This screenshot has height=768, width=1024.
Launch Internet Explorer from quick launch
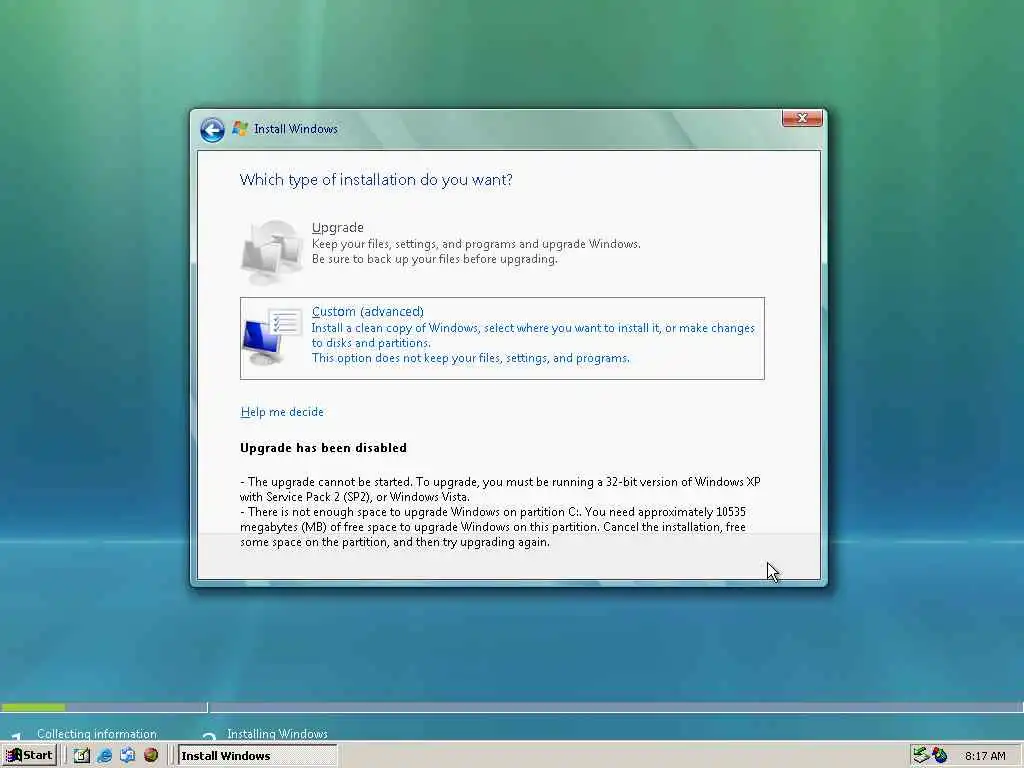pos(104,756)
